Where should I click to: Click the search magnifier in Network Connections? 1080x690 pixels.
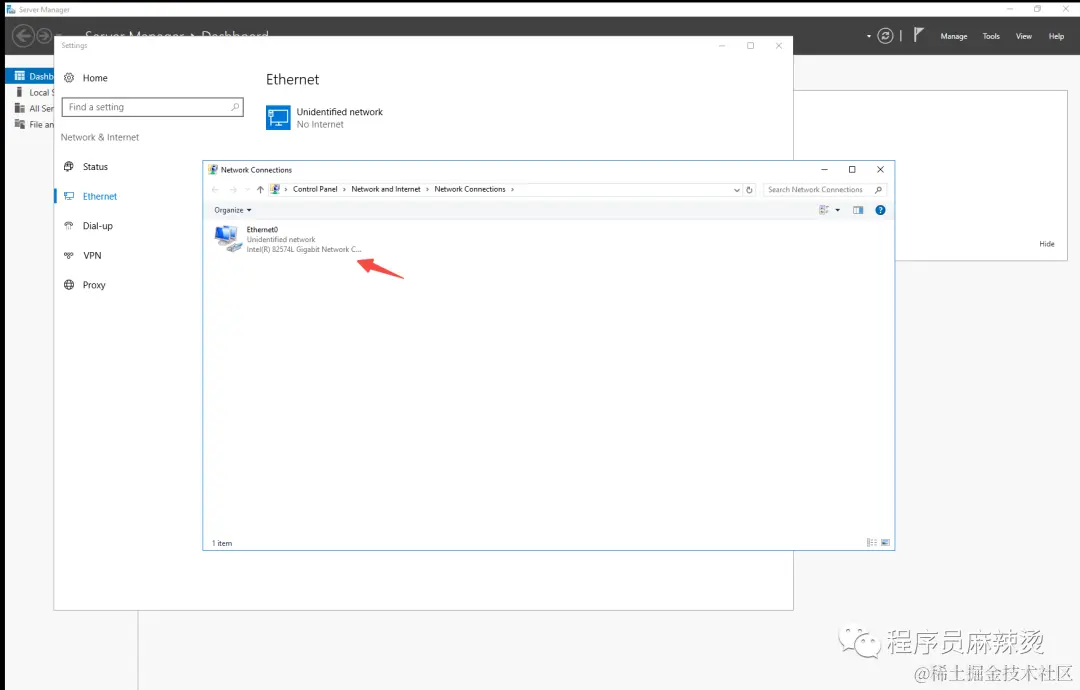click(x=878, y=189)
